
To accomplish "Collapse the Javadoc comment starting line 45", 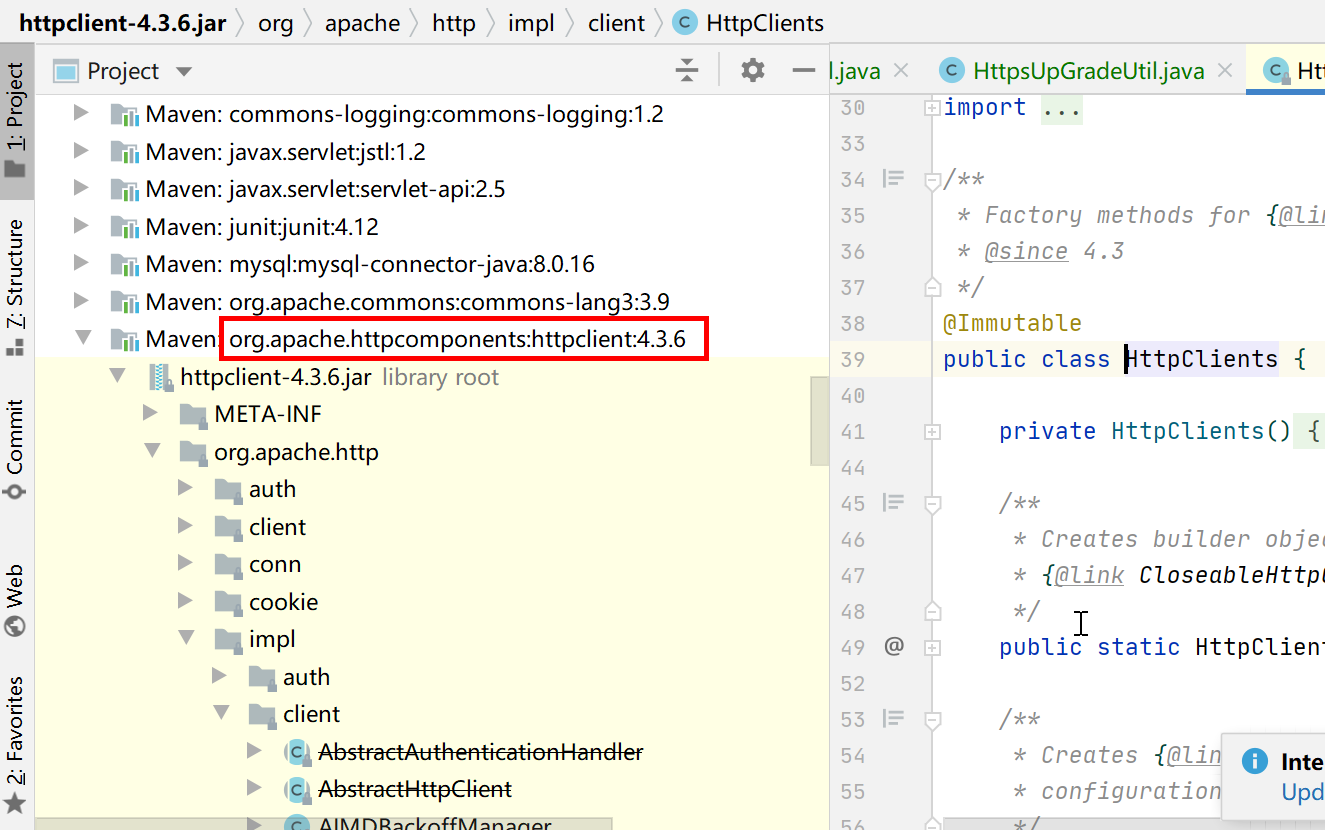I will point(932,504).
